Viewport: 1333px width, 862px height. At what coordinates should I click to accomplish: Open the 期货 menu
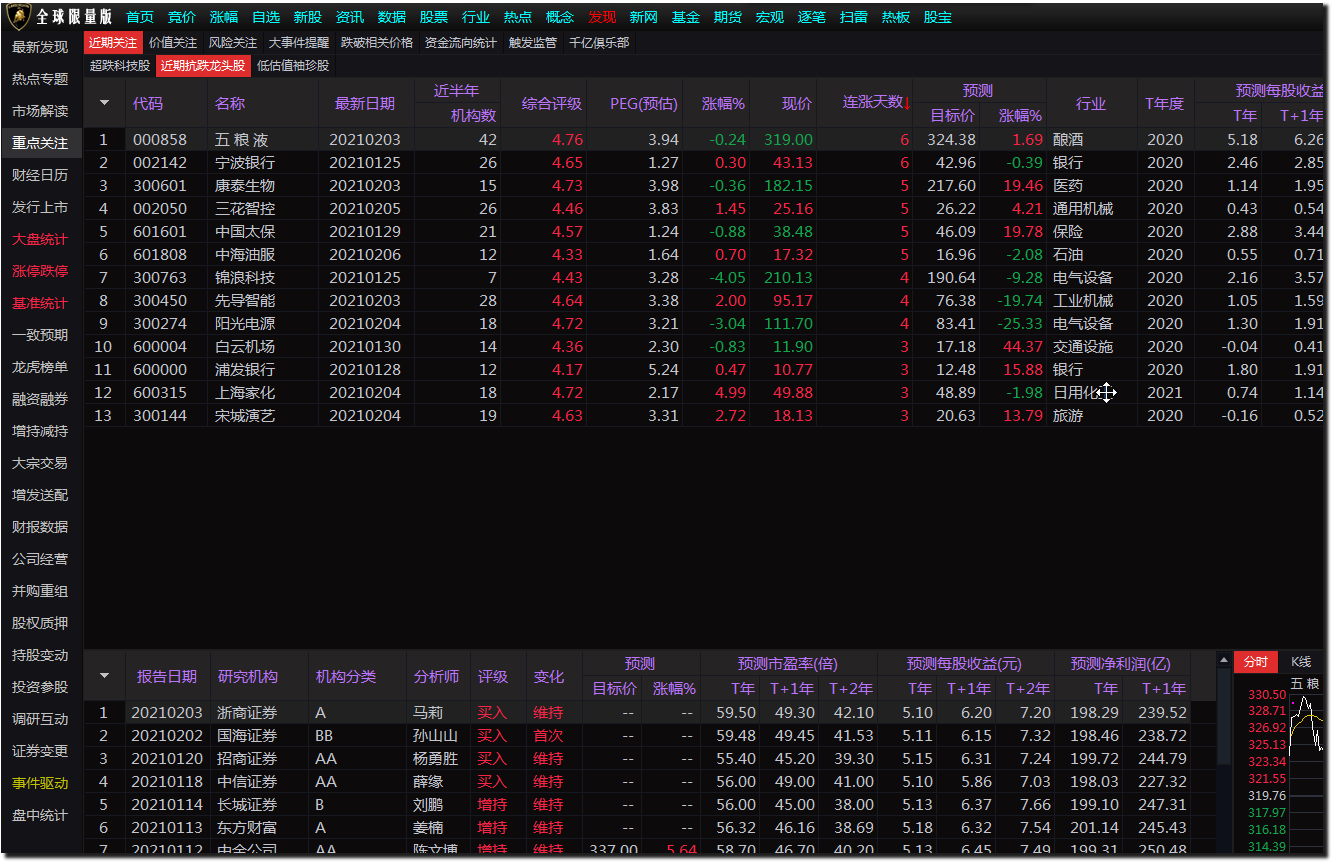click(x=728, y=17)
